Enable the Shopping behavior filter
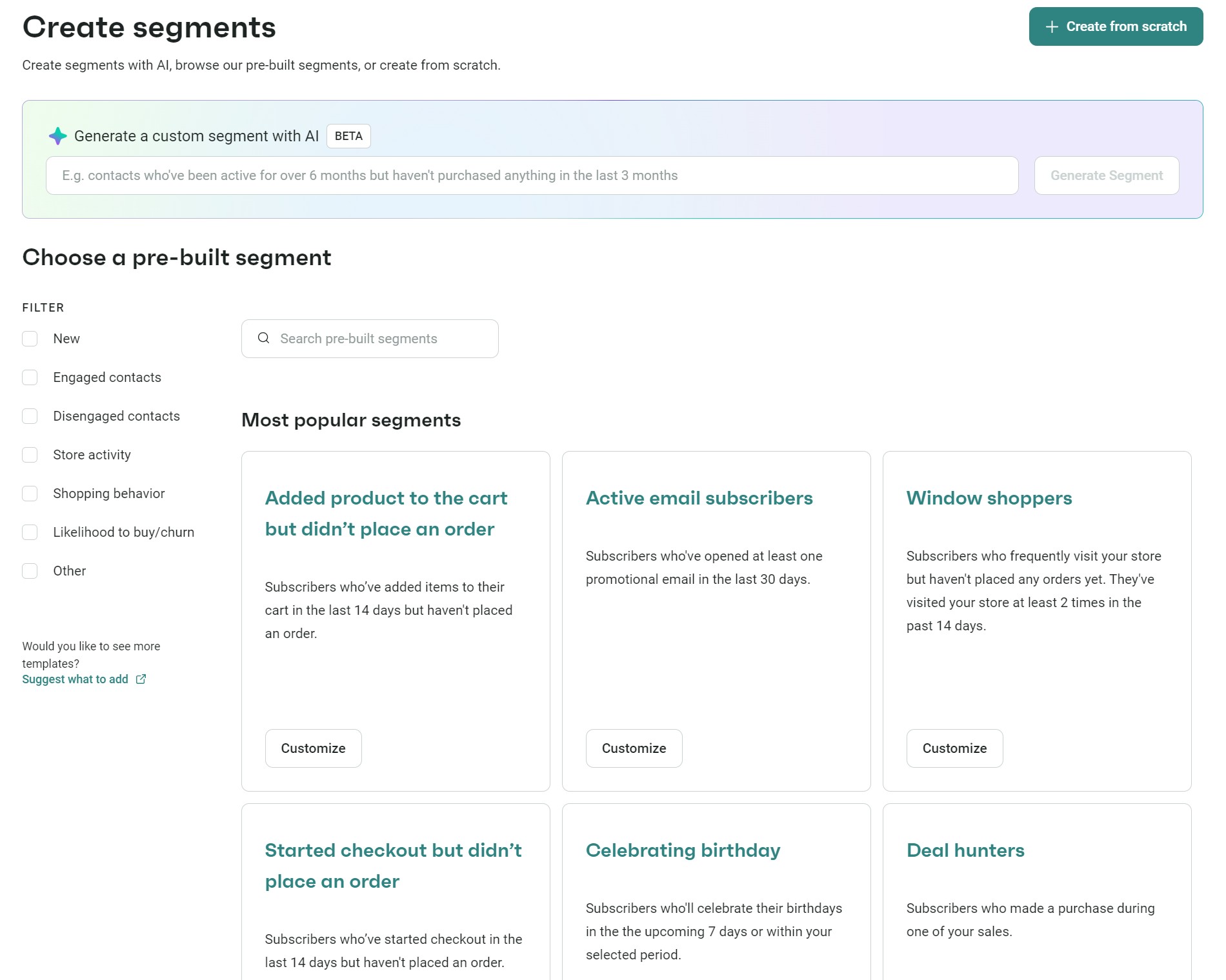Image resolution: width=1226 pixels, height=980 pixels. click(30, 493)
